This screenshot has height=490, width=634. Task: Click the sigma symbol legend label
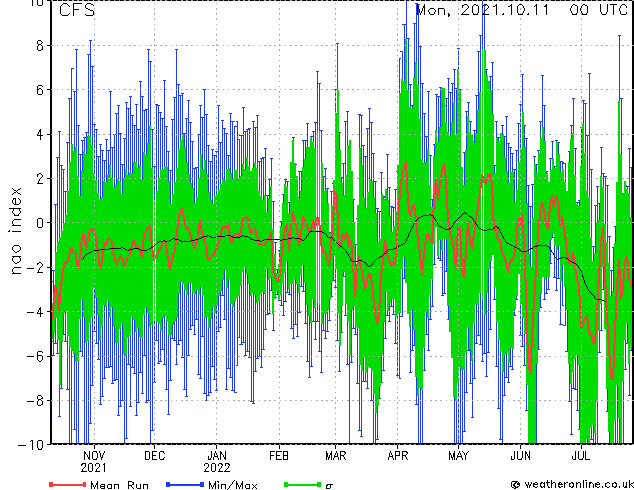coord(329,486)
